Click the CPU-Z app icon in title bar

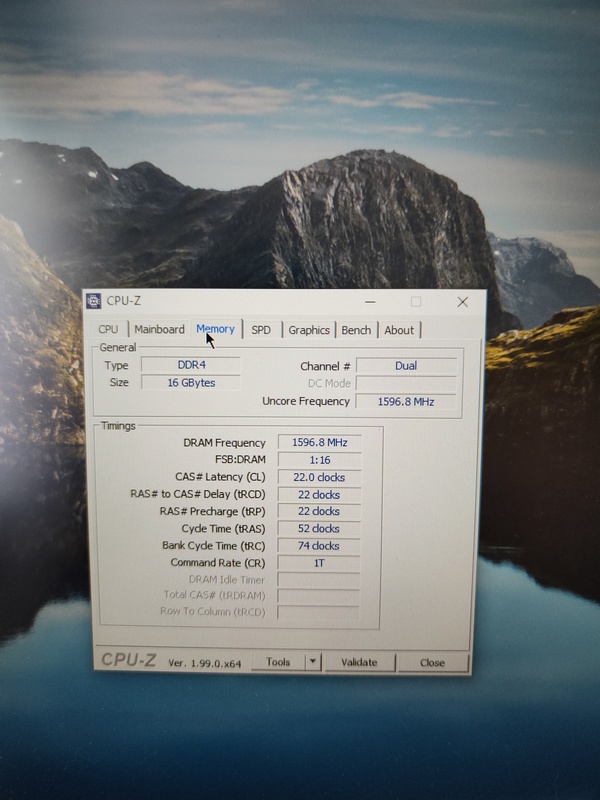[94, 301]
